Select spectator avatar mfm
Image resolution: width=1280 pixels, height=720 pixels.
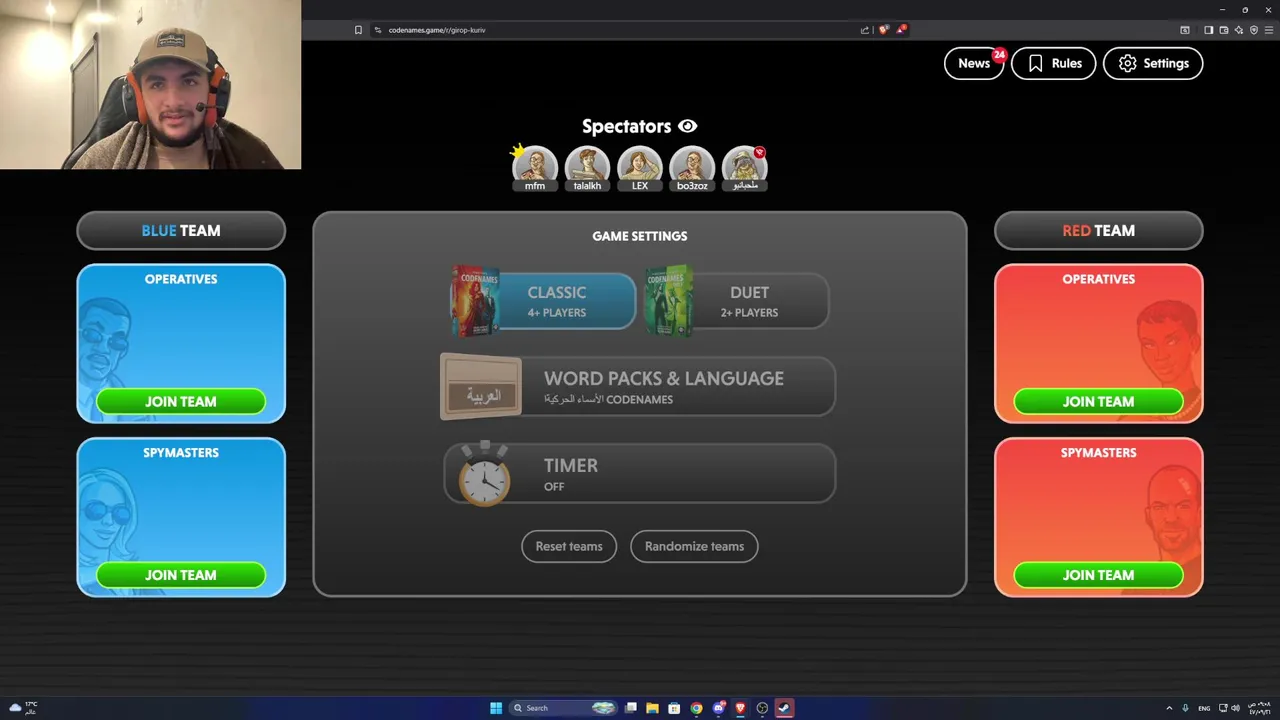(x=535, y=167)
